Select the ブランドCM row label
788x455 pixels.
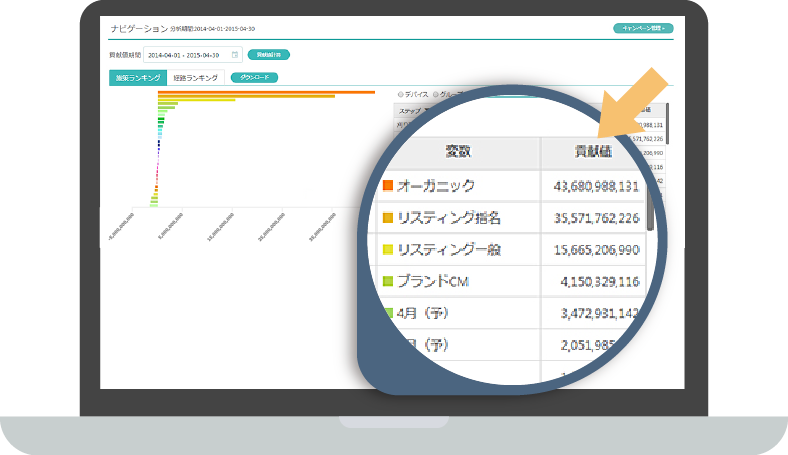coord(433,282)
